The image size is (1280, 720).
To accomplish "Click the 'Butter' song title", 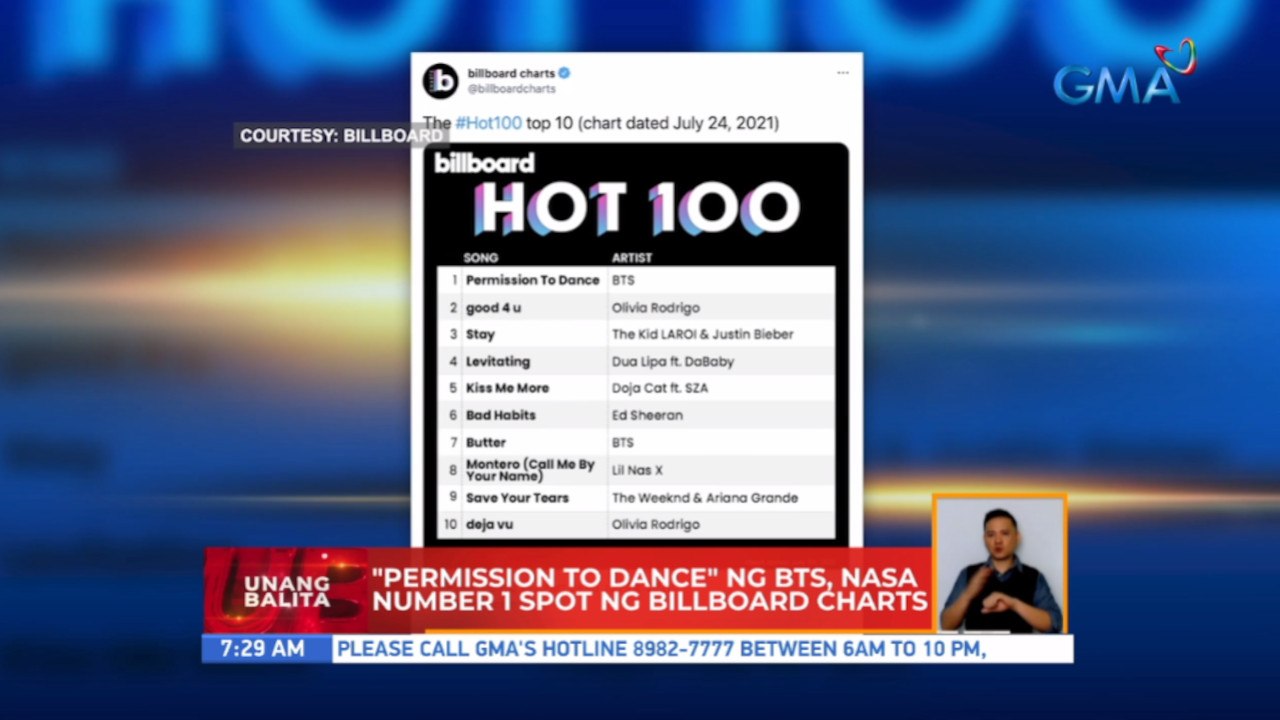I will pos(486,442).
